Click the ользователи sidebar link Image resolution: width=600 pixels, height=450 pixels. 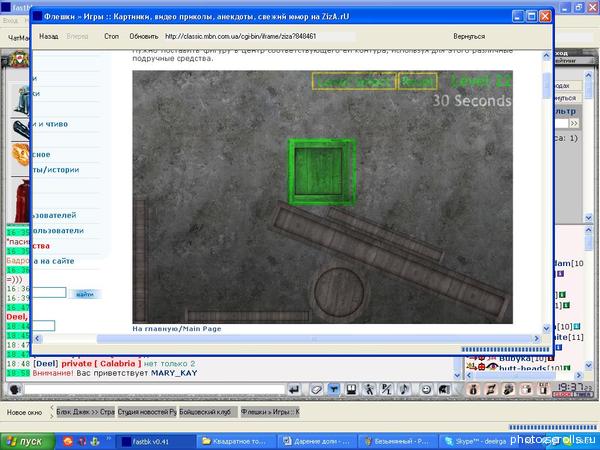58,231
